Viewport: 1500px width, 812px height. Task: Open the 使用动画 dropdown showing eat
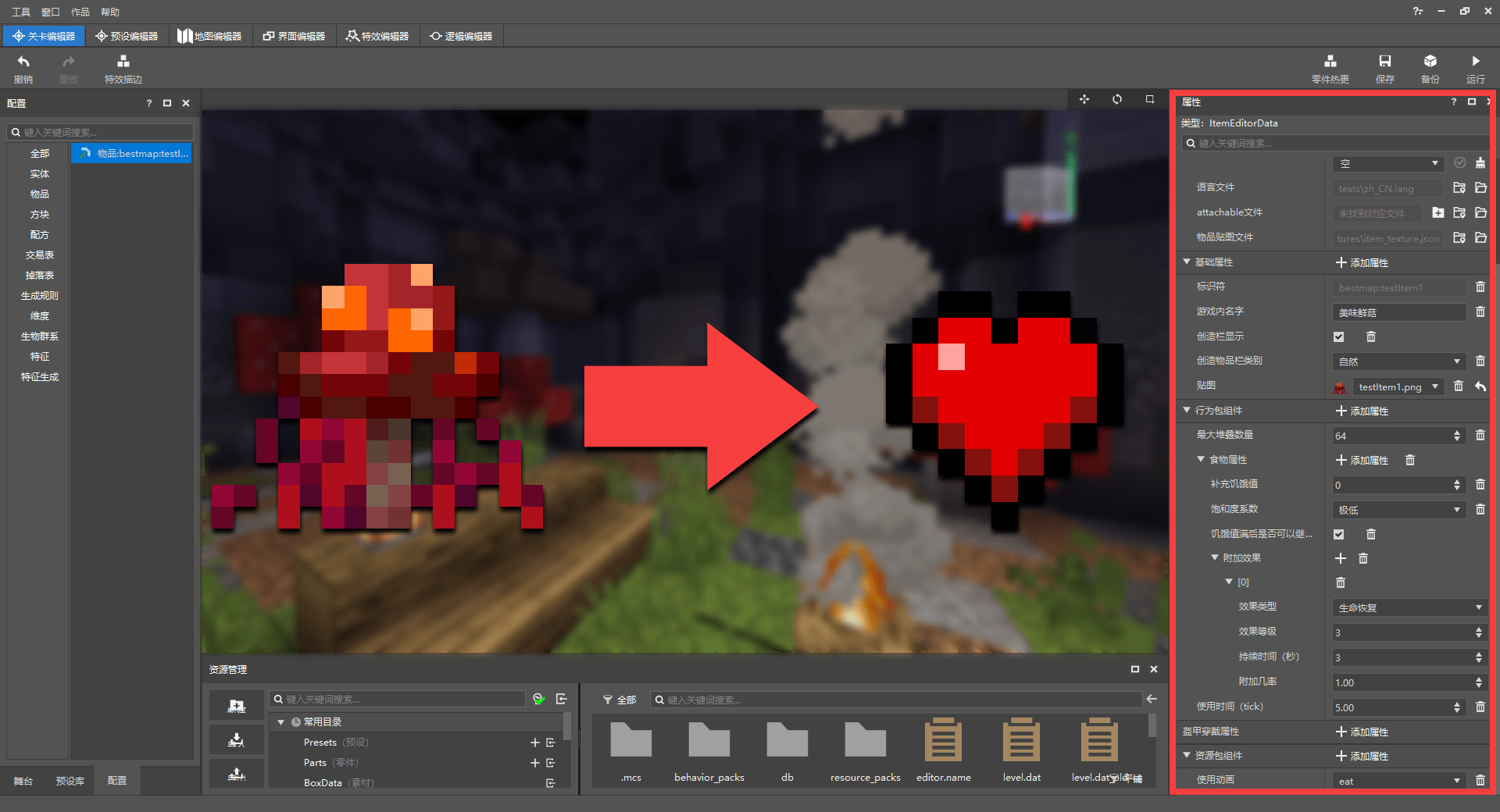coord(1398,781)
